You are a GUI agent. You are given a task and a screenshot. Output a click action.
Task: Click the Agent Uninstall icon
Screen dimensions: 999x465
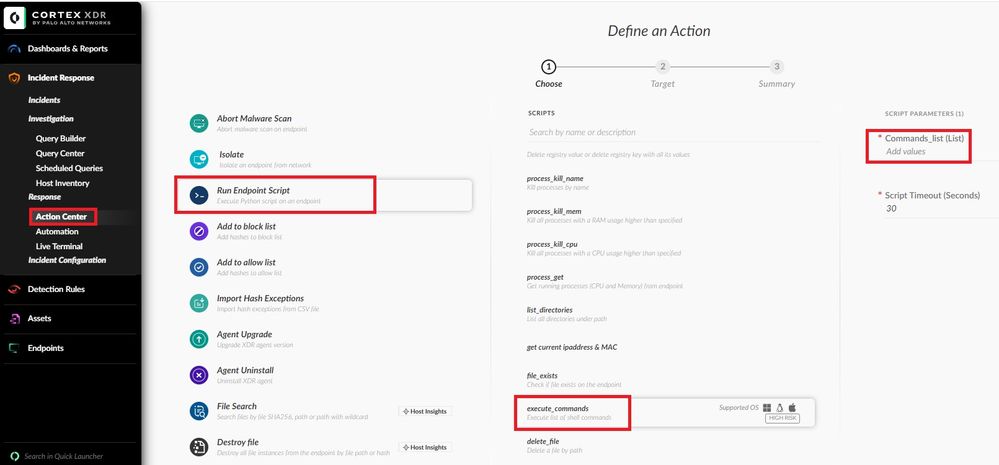(198, 375)
